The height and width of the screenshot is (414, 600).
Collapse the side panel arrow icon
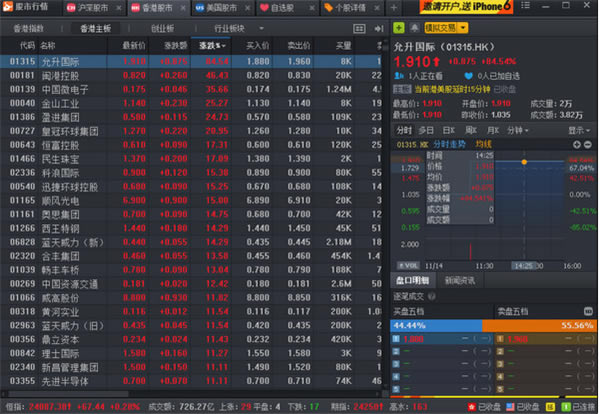click(379, 29)
